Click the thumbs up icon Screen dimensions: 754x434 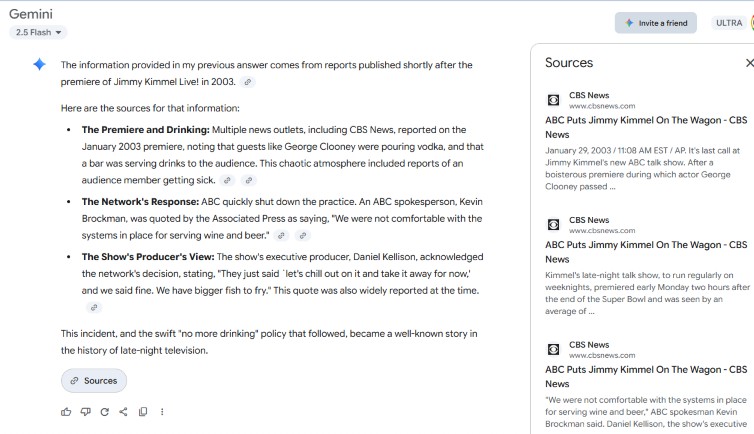(66, 411)
